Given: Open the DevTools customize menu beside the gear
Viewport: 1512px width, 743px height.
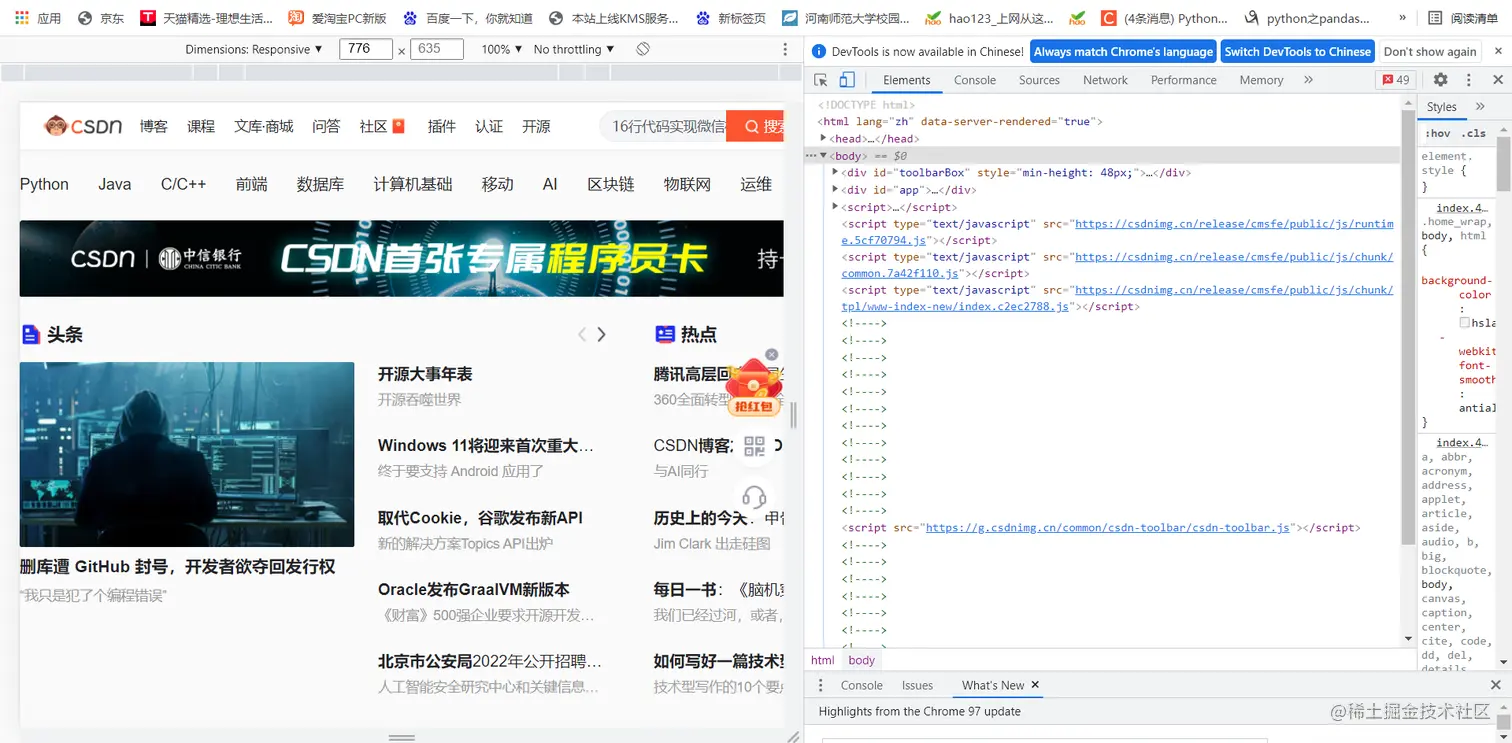Looking at the screenshot, I should (x=1469, y=80).
